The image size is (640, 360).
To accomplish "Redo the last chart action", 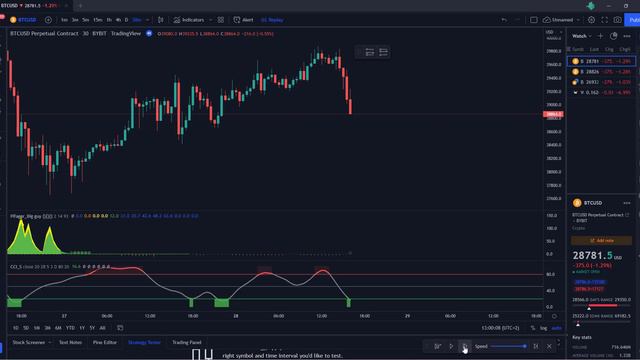I will (517, 20).
